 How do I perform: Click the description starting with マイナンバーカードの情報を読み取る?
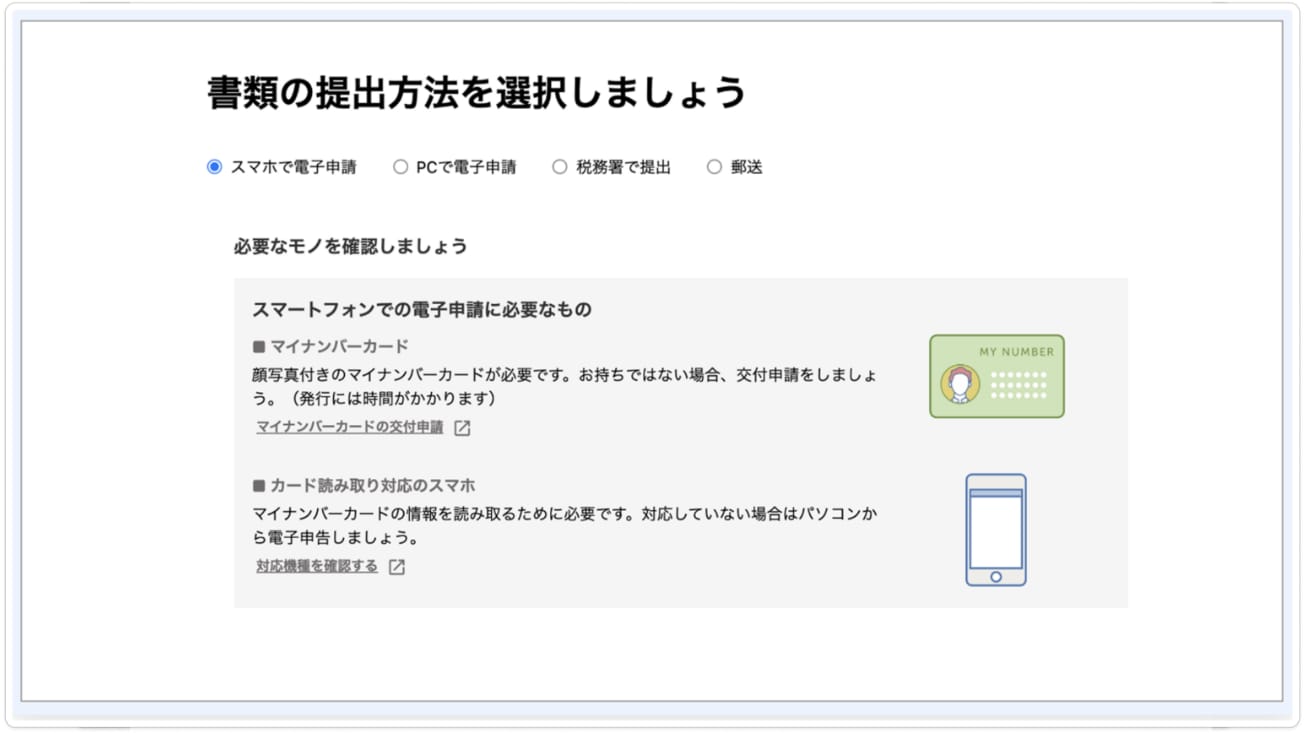[566, 525]
